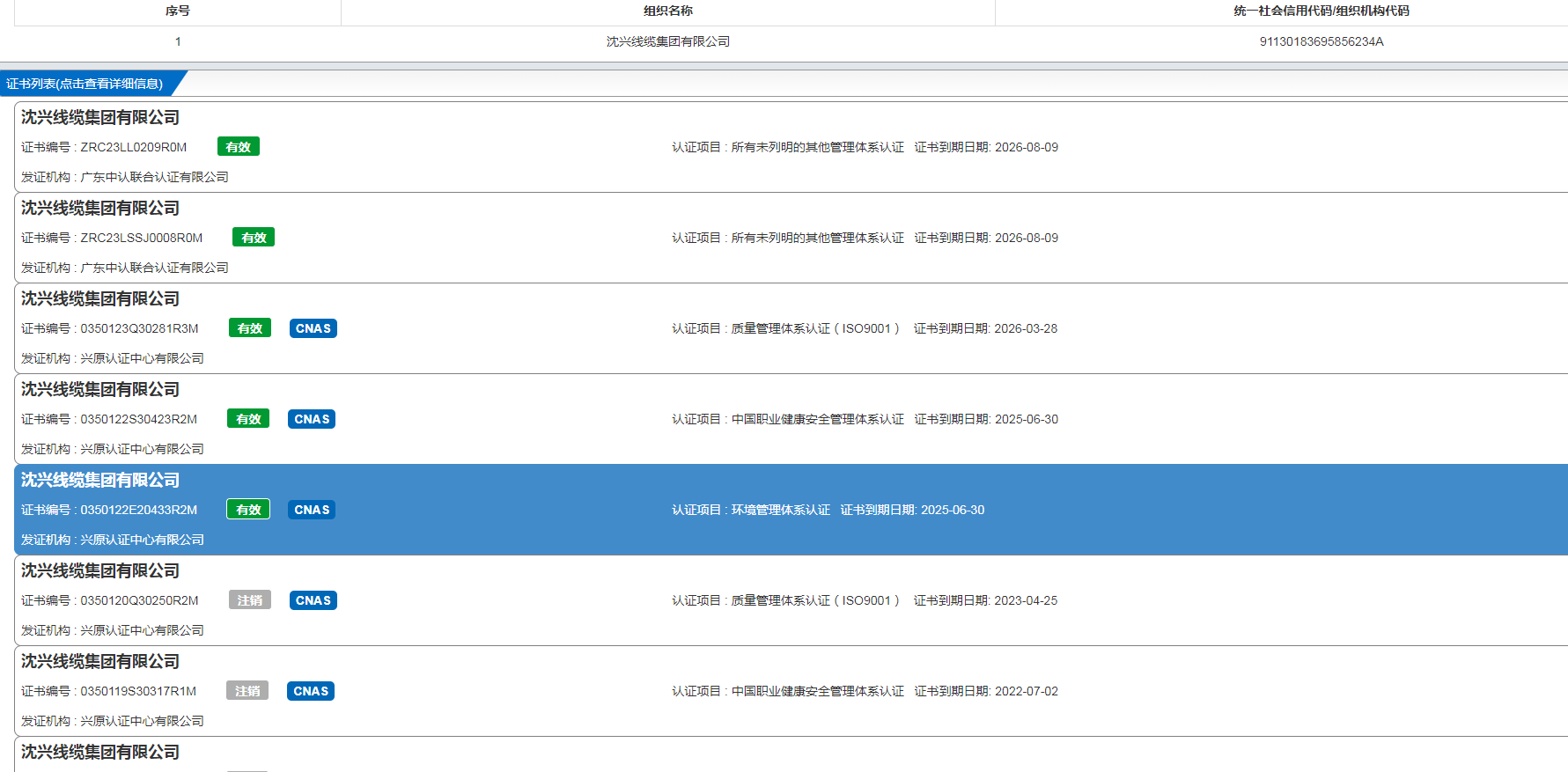Open company title of ZRC23LSSJ0008R0M entry
Screen dimensions: 1568x772
pos(100,208)
